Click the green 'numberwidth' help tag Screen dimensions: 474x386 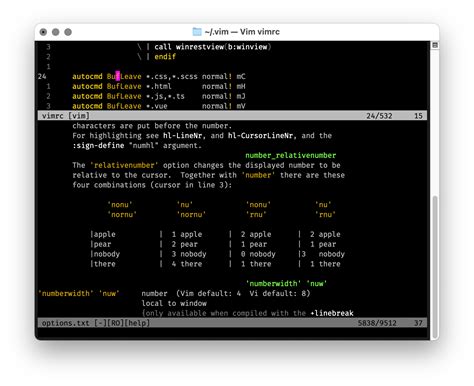[x=273, y=284]
